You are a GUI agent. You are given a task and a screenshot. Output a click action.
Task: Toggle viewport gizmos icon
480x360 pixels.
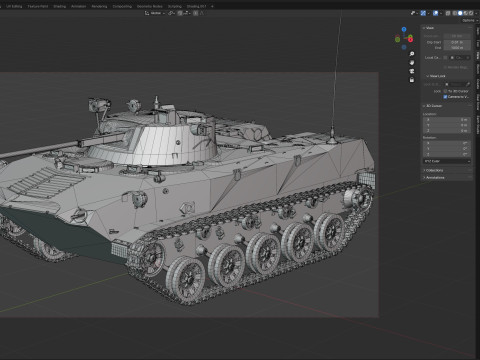(x=423, y=13)
